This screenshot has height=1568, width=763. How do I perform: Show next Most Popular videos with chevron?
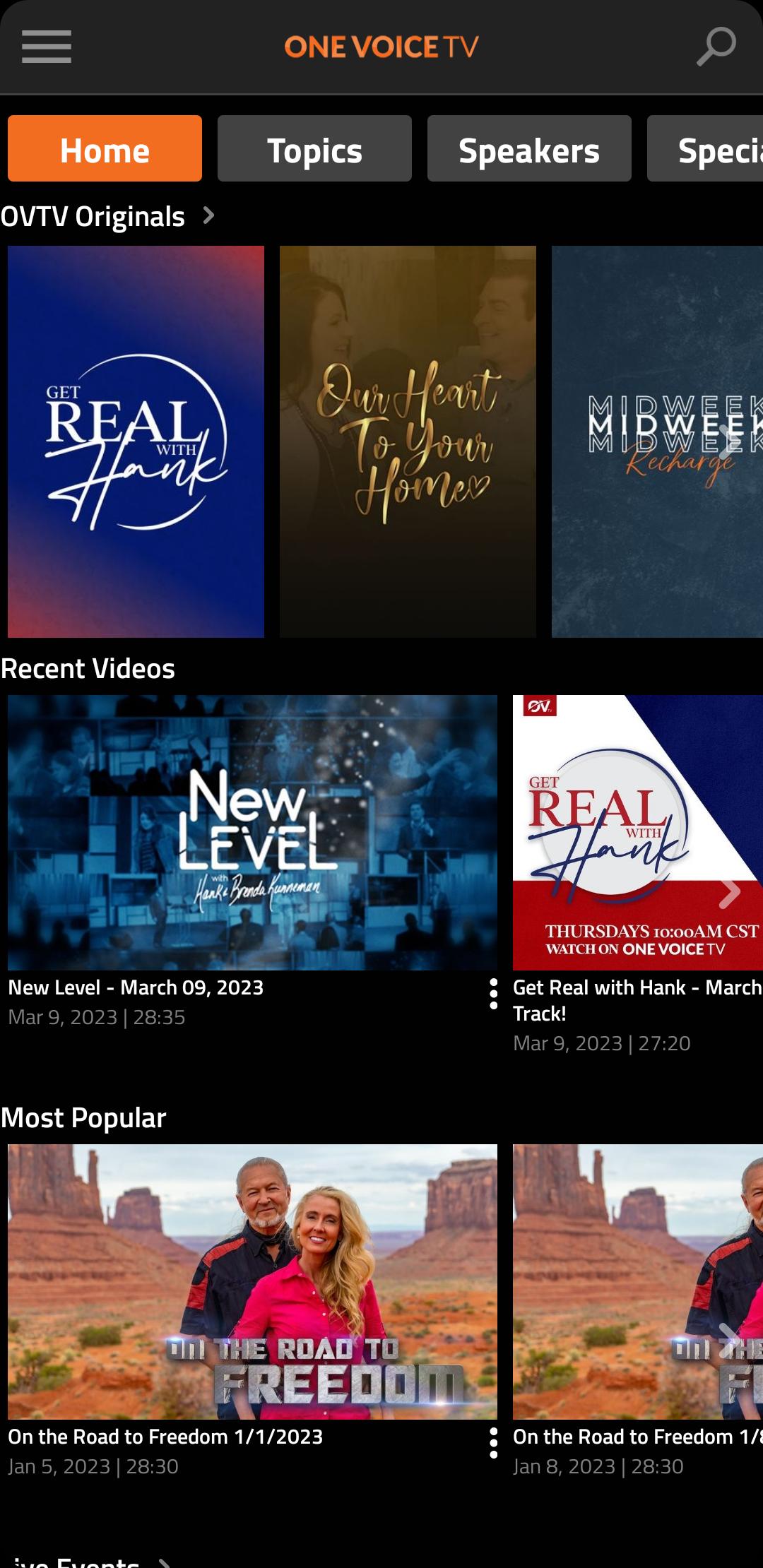coord(730,1341)
